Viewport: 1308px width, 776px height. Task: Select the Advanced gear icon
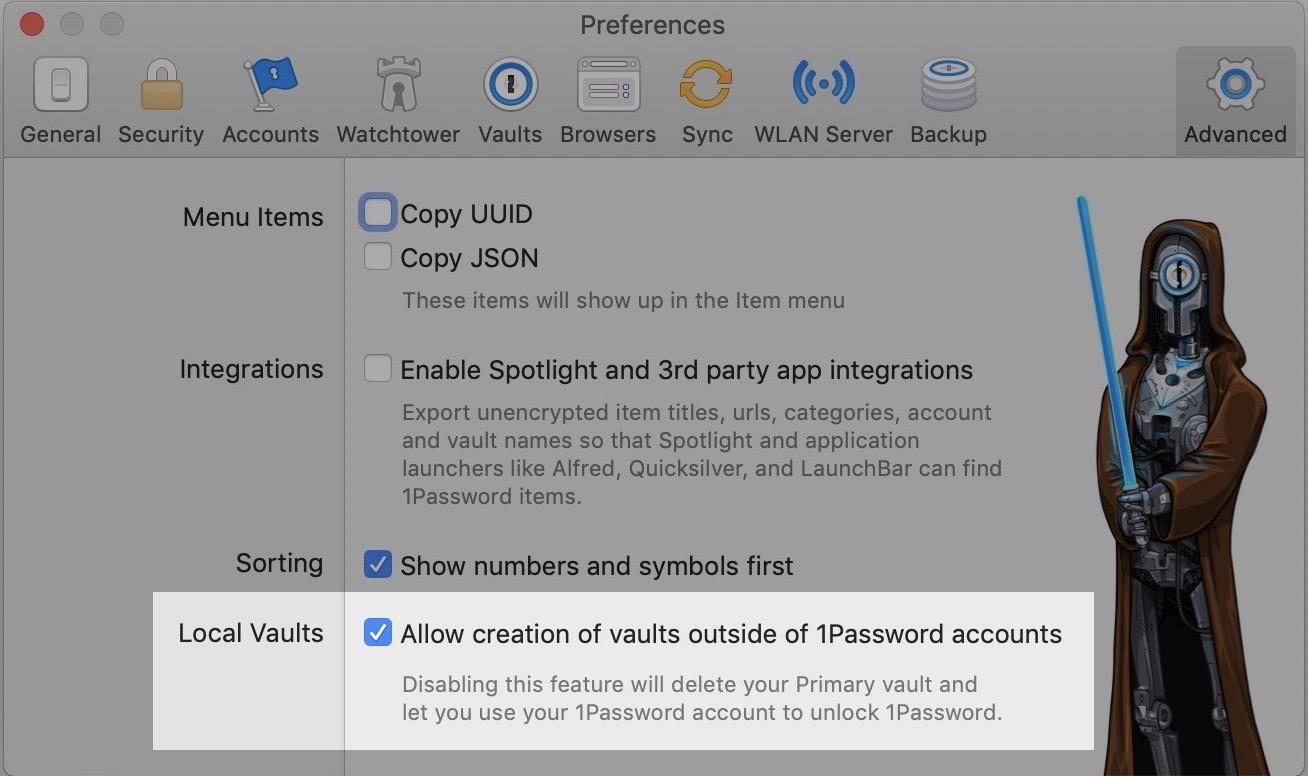1235,84
